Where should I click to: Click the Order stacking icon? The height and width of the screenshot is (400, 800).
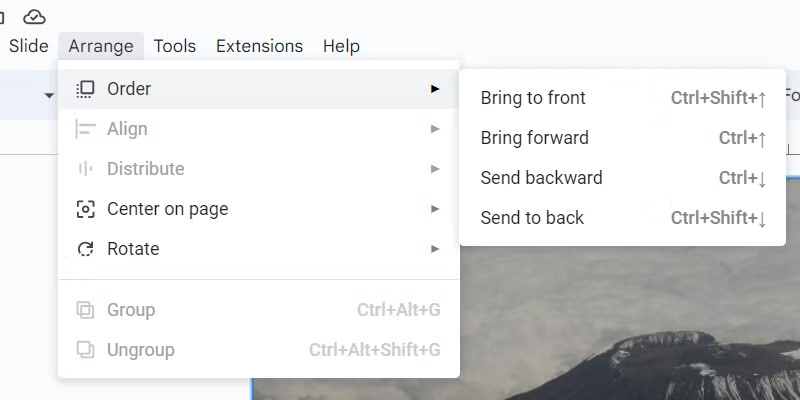pos(86,89)
